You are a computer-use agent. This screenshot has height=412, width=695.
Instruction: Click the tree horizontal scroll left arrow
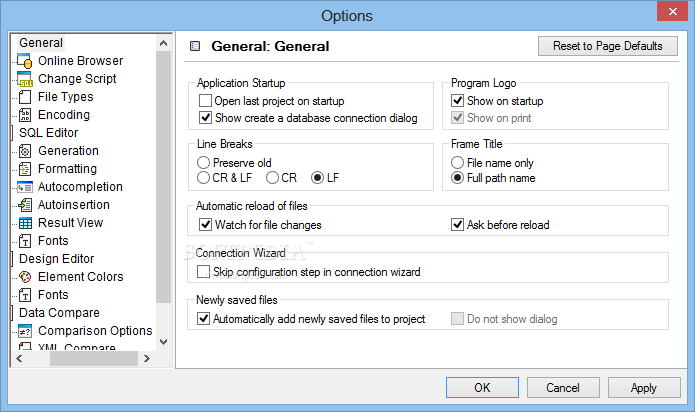point(19,358)
